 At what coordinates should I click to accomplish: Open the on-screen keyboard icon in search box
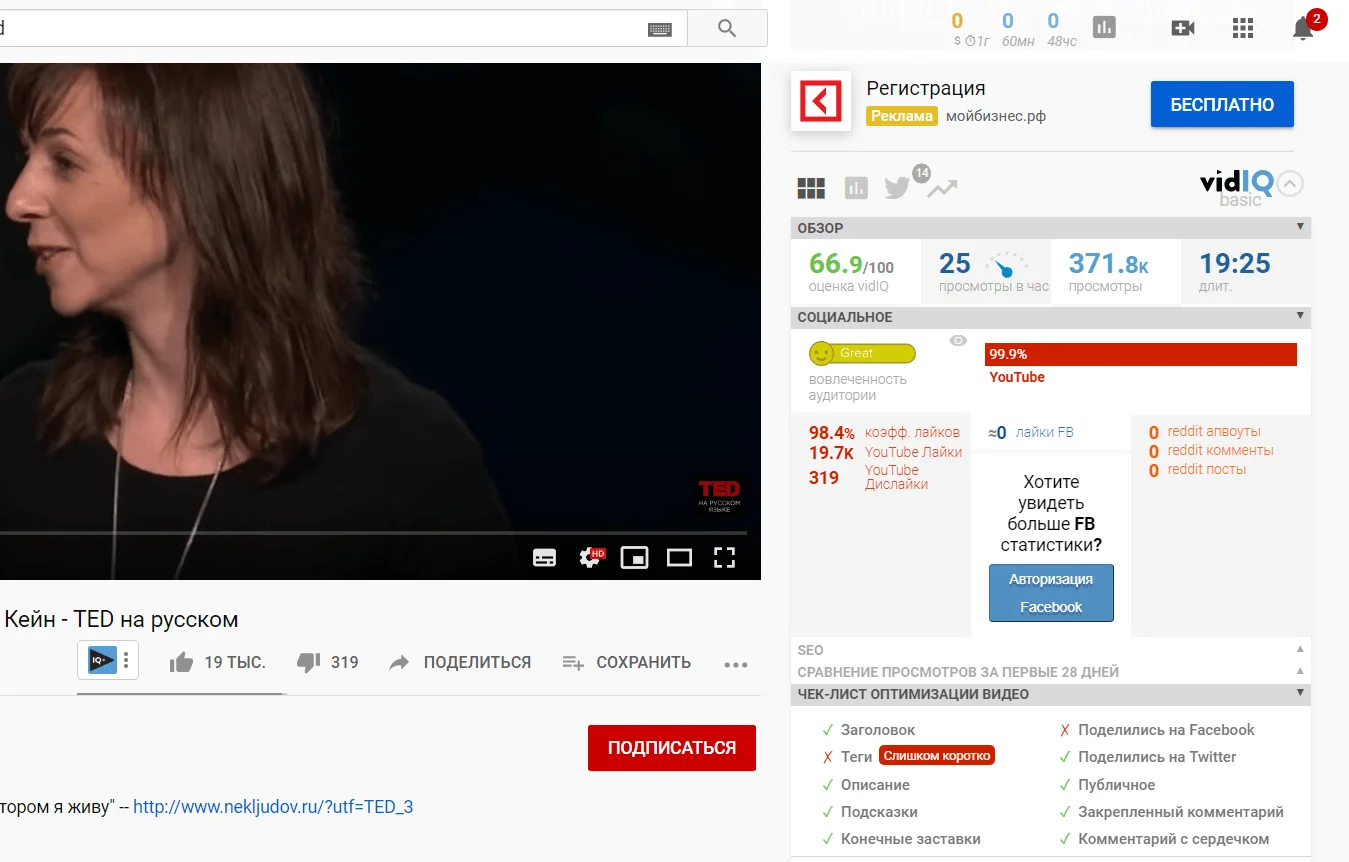pos(660,29)
